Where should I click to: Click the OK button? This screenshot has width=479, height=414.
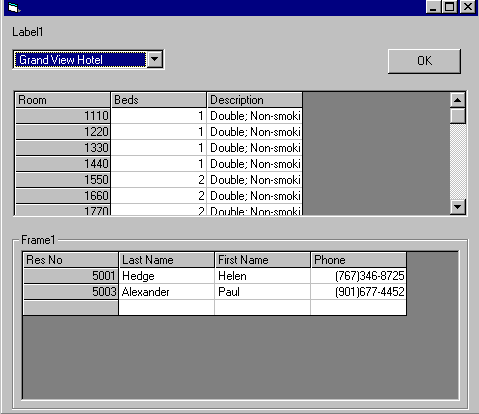424,61
